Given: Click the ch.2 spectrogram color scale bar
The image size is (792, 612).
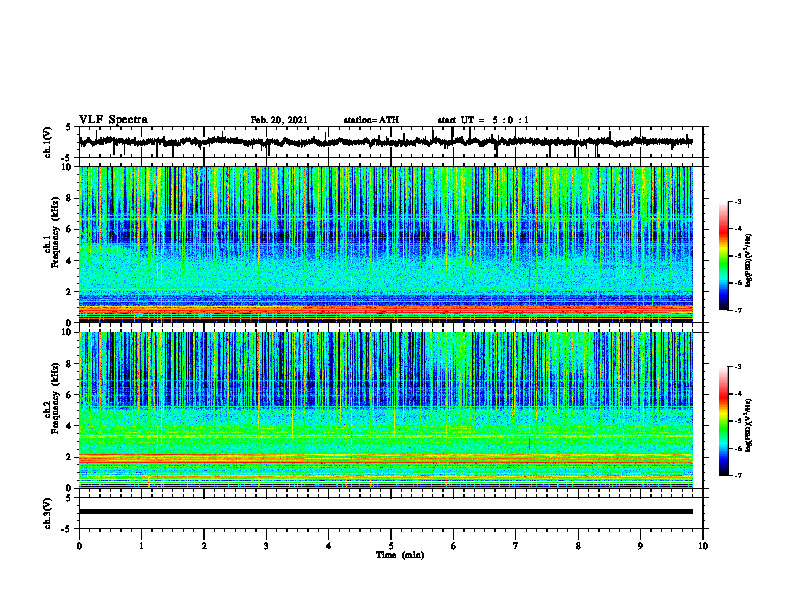Looking at the screenshot, I should (724, 421).
